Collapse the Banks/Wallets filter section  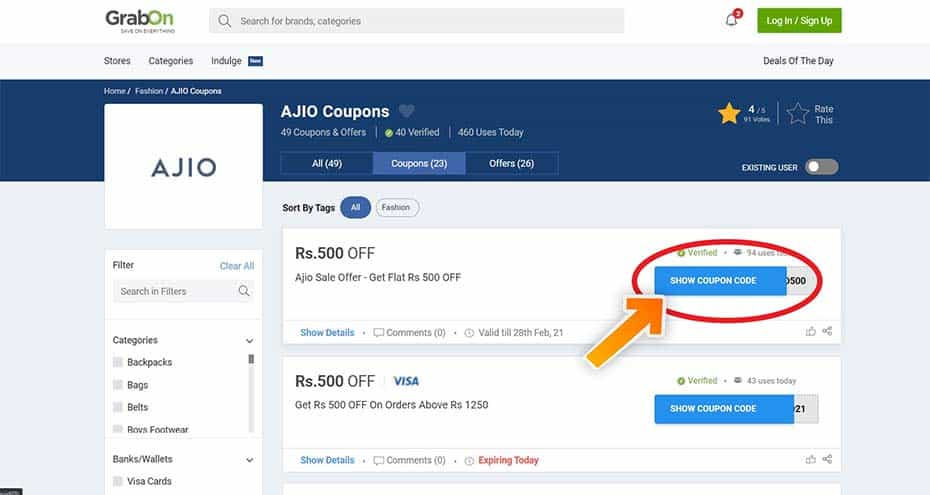click(x=250, y=460)
